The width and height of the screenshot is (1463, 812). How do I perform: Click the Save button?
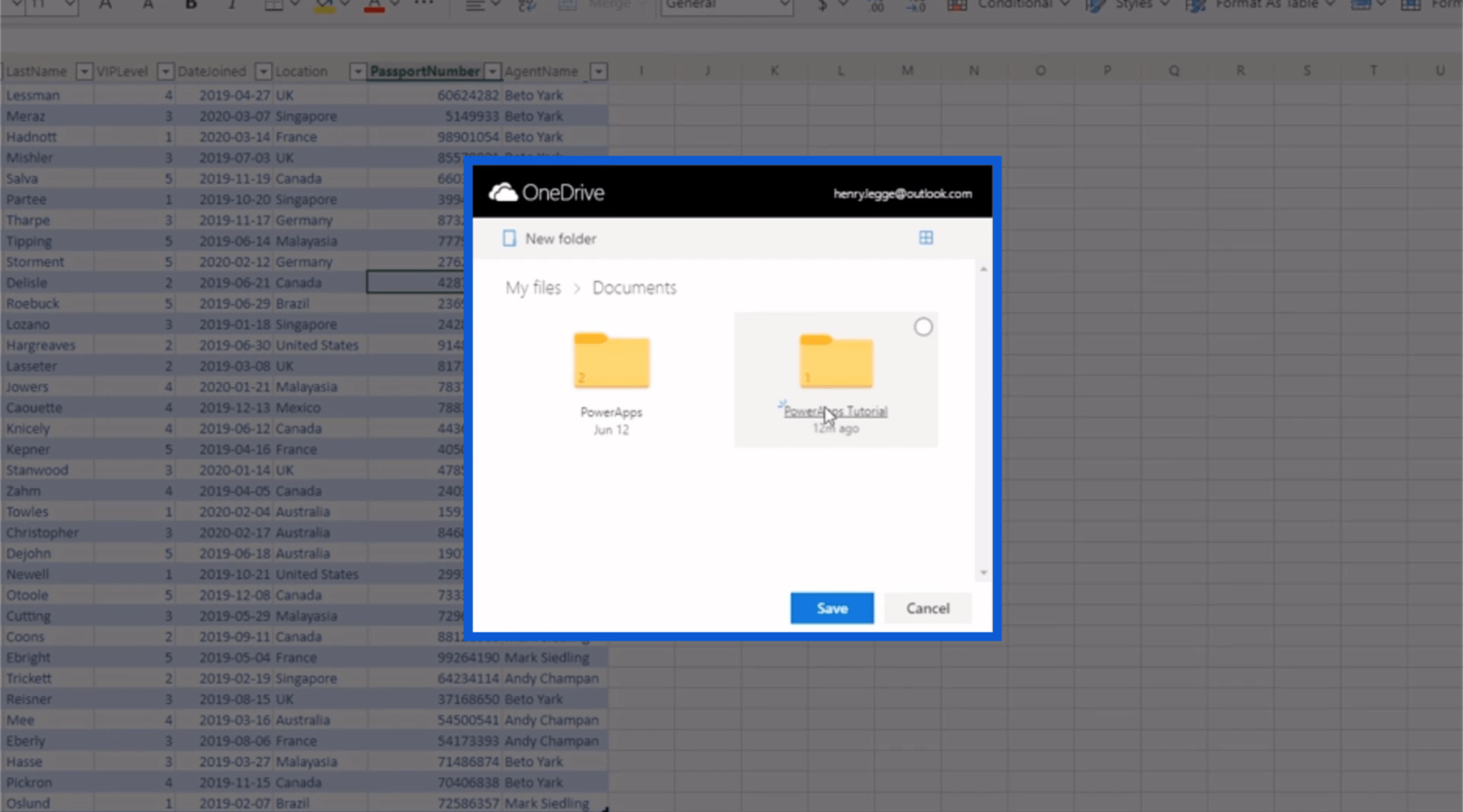point(832,608)
